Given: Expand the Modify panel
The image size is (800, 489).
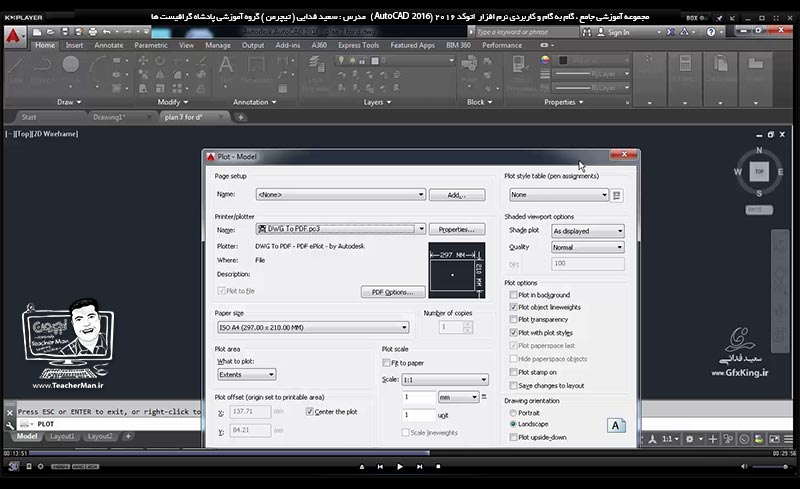Looking at the screenshot, I should tap(172, 102).
